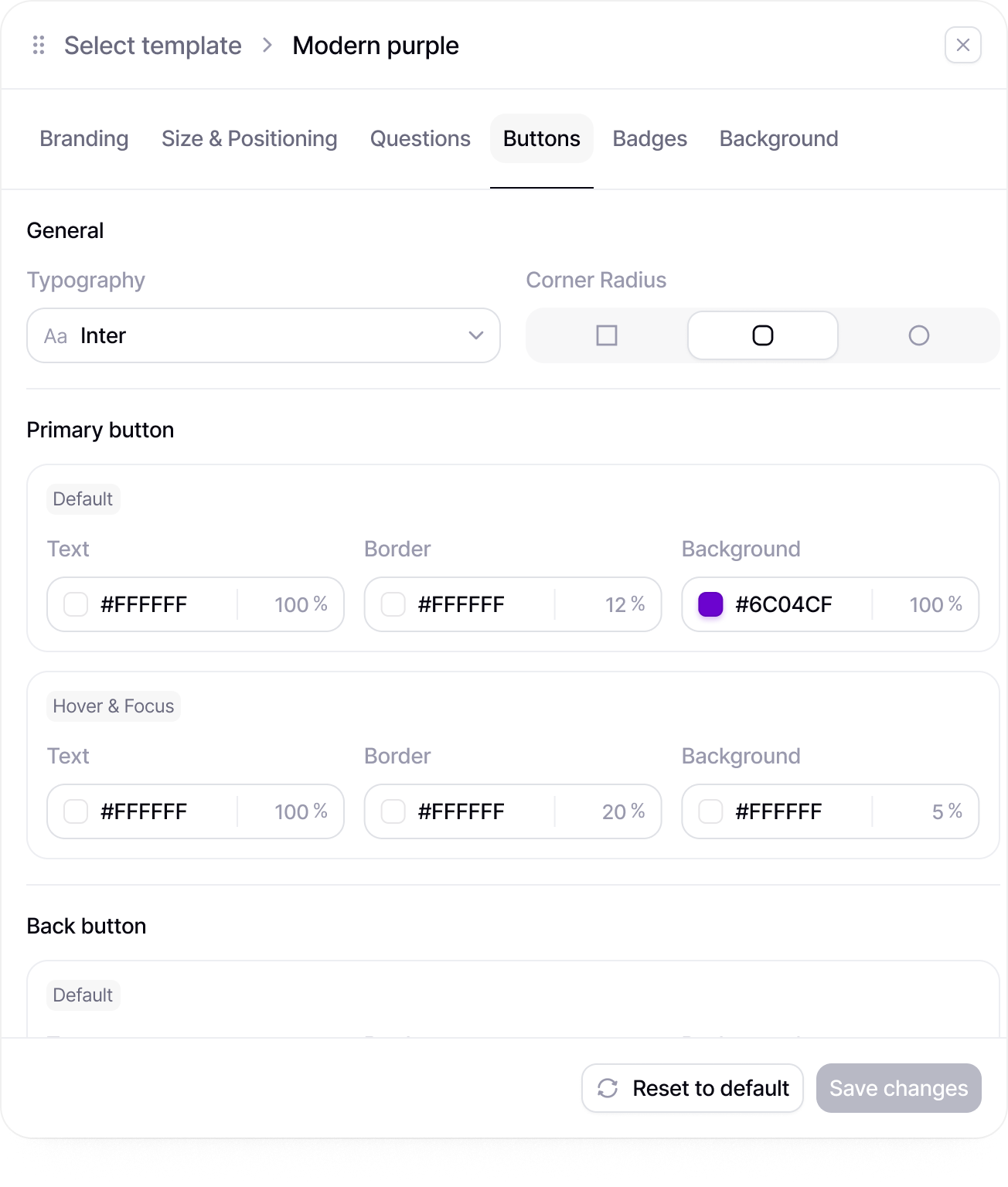Click the Save changes button
Image resolution: width=1008 pixels, height=1187 pixels.
(x=899, y=1088)
